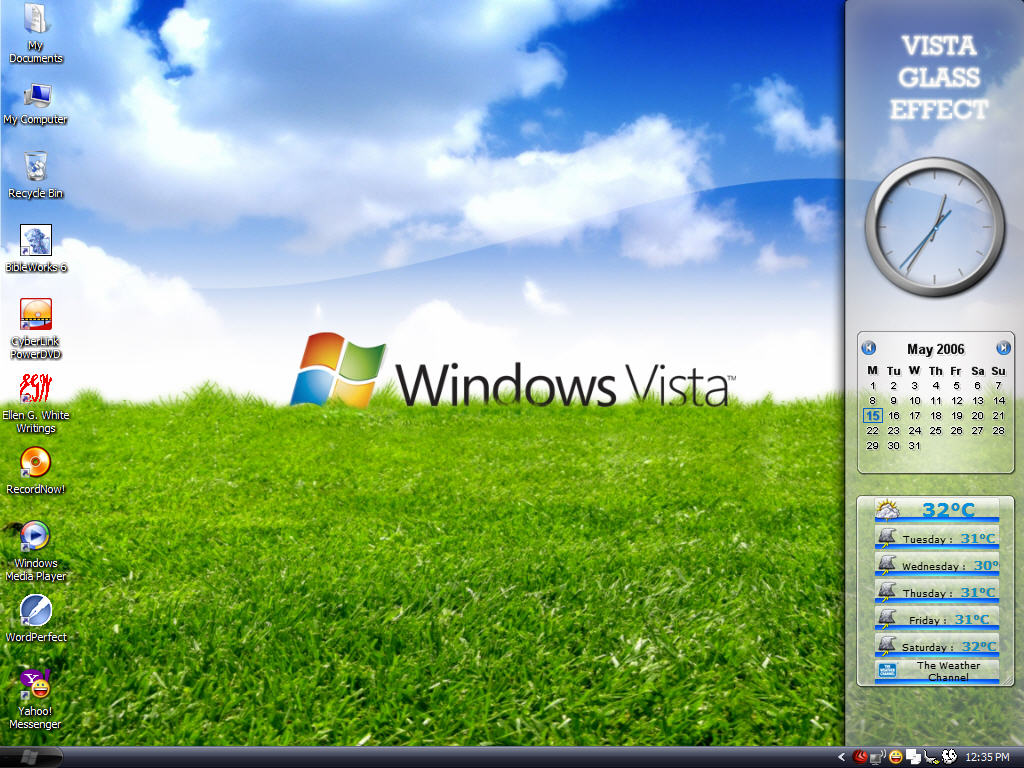
Task: Select day 1 in the calendar
Action: click(872, 385)
